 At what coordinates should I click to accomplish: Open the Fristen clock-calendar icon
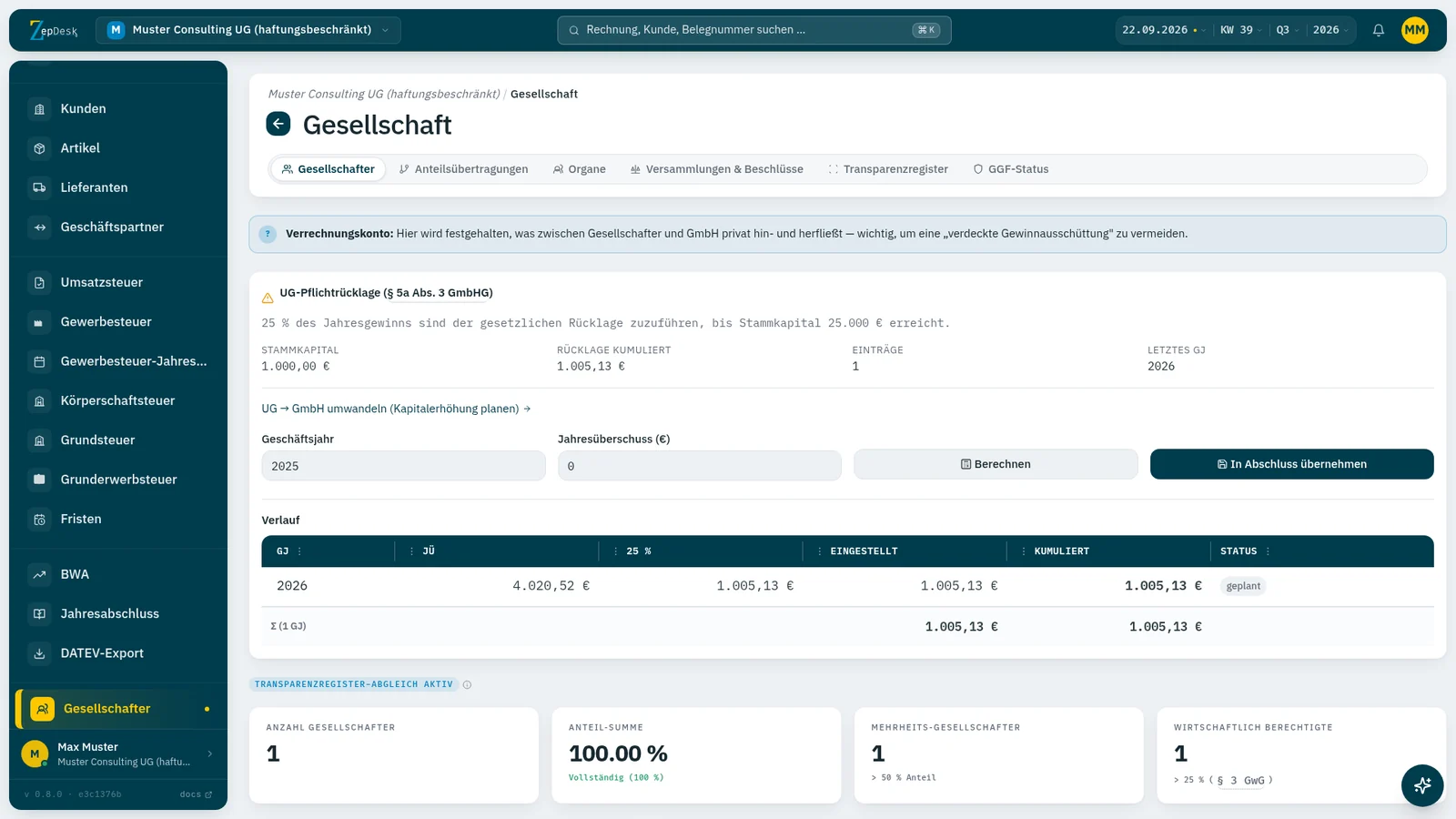(x=39, y=520)
